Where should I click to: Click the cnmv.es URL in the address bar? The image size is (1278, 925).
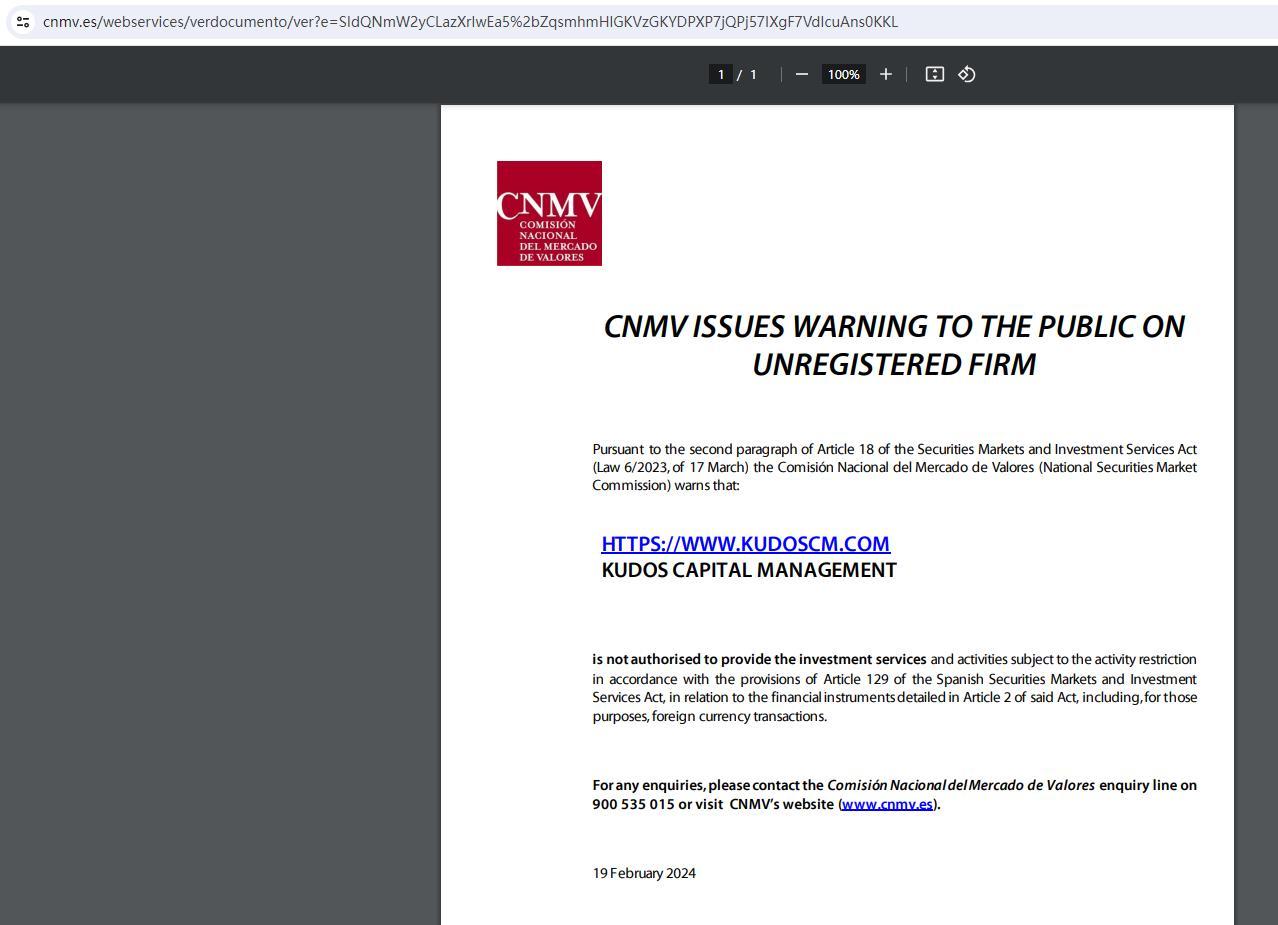click(470, 21)
